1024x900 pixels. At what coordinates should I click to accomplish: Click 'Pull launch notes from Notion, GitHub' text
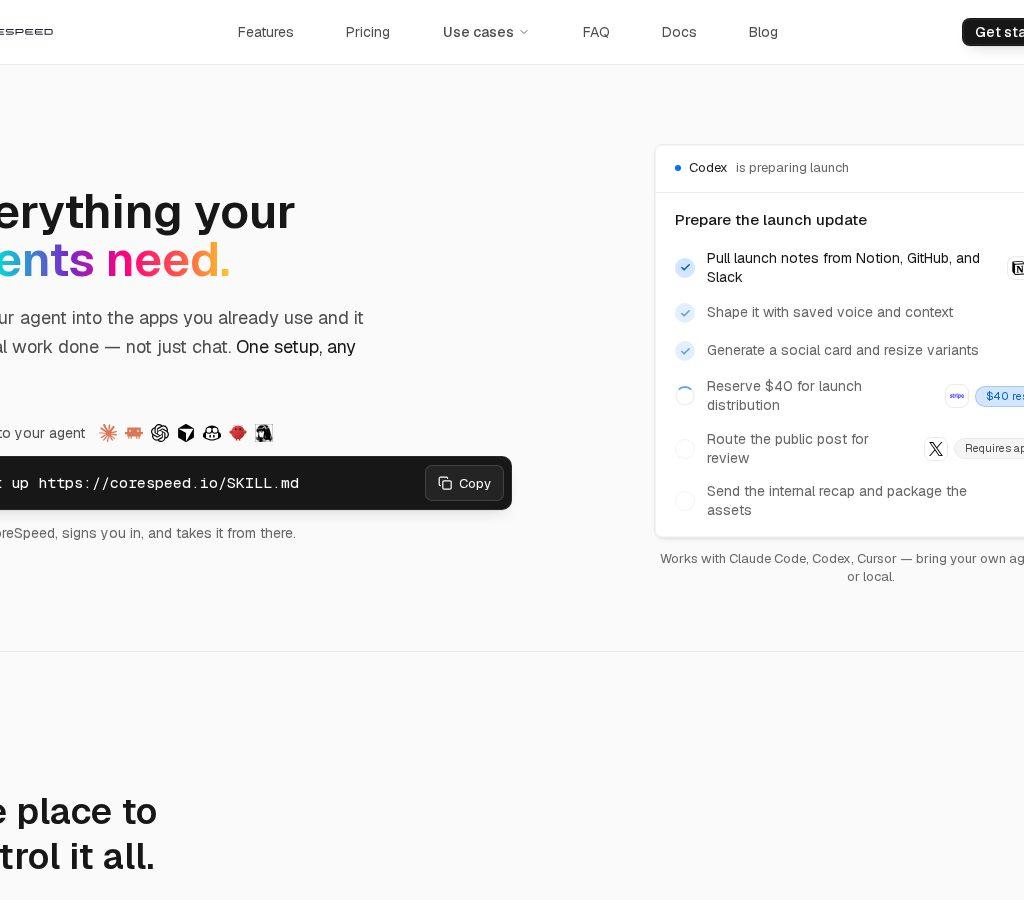click(x=843, y=268)
